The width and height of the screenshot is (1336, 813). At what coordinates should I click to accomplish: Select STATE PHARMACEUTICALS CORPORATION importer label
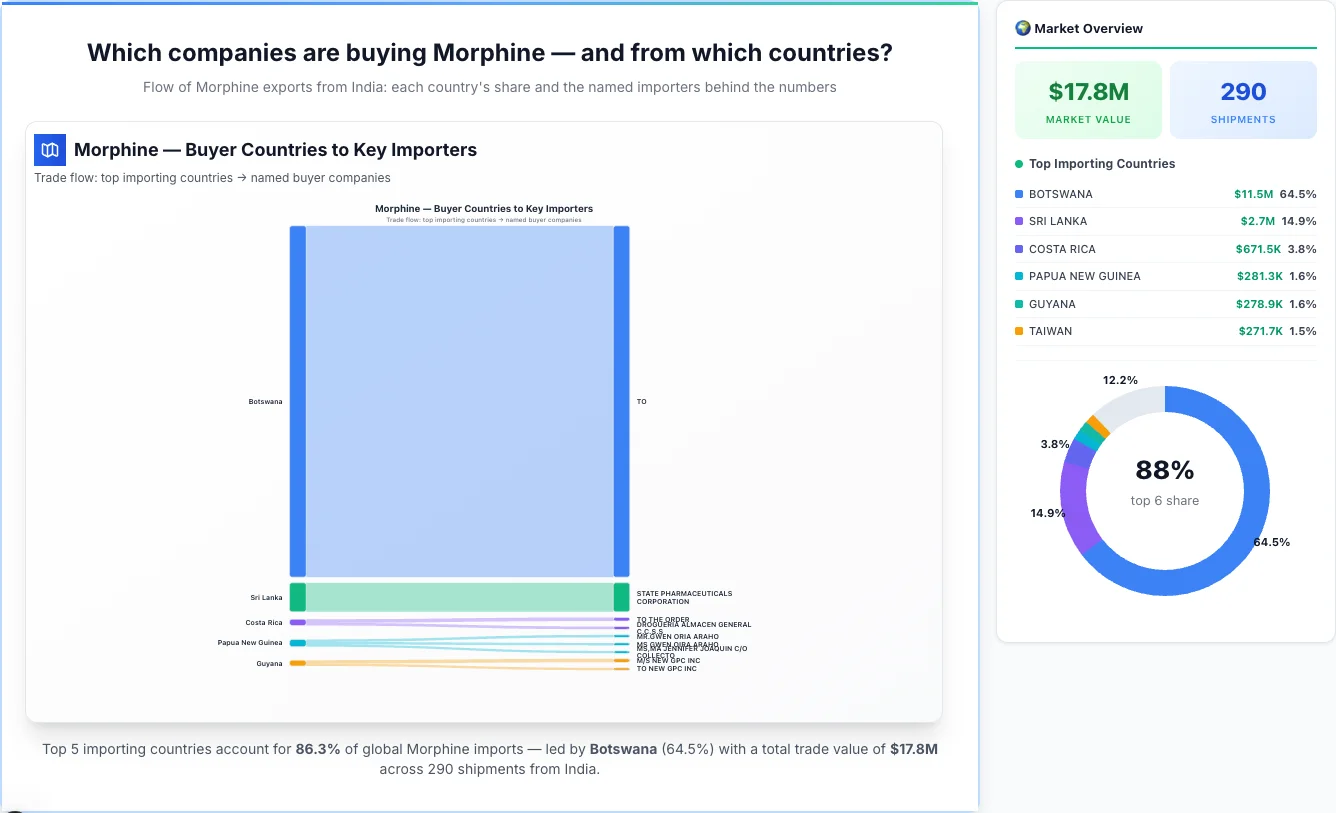(x=684, y=596)
